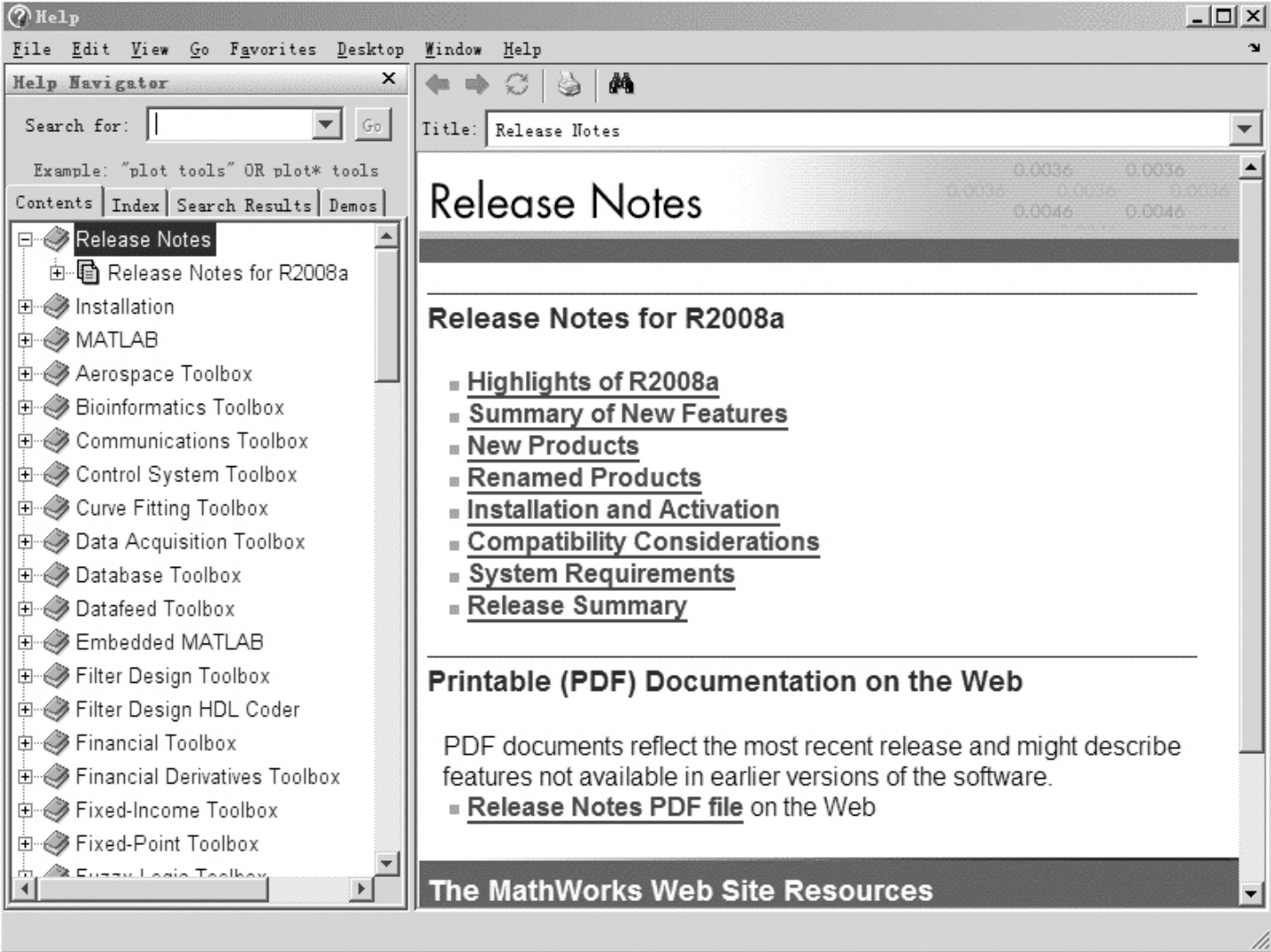
Task: Click the Aerospace Toolbox book icon
Action: (x=56, y=373)
